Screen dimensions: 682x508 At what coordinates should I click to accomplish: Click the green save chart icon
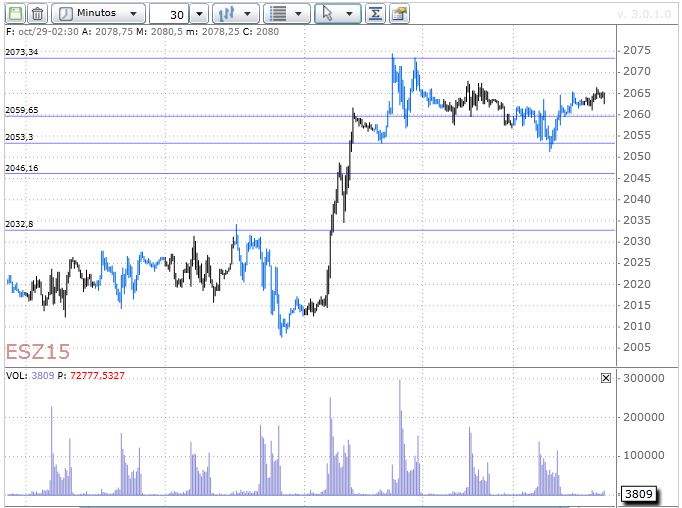[13, 14]
